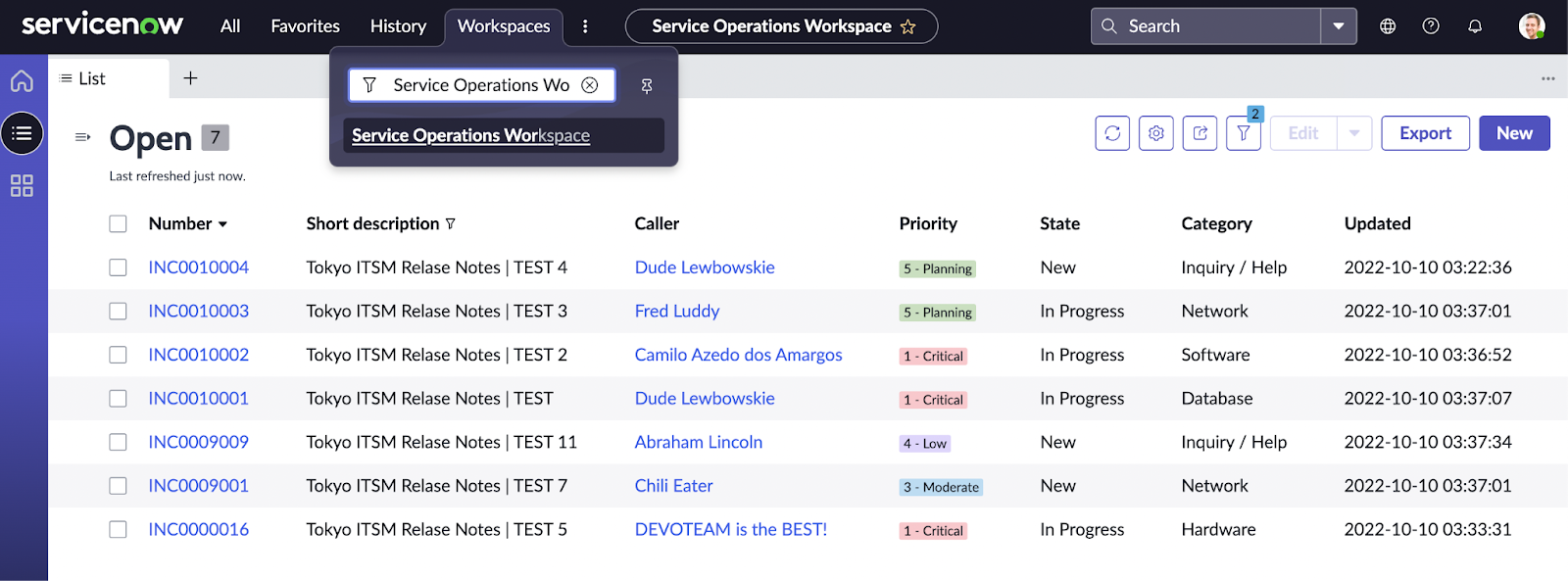Click the filter funnel in menu search

click(369, 85)
